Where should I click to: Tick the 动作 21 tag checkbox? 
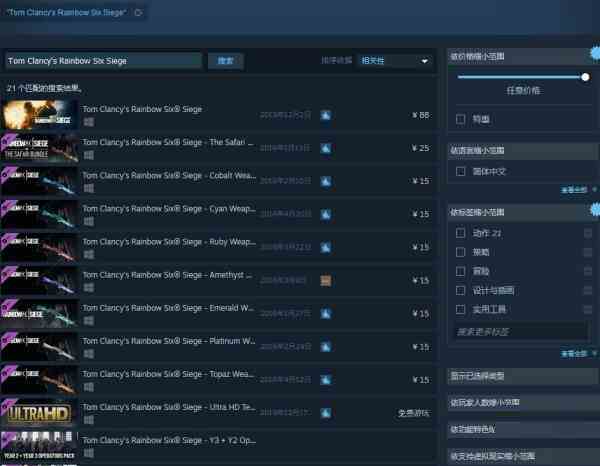point(461,233)
